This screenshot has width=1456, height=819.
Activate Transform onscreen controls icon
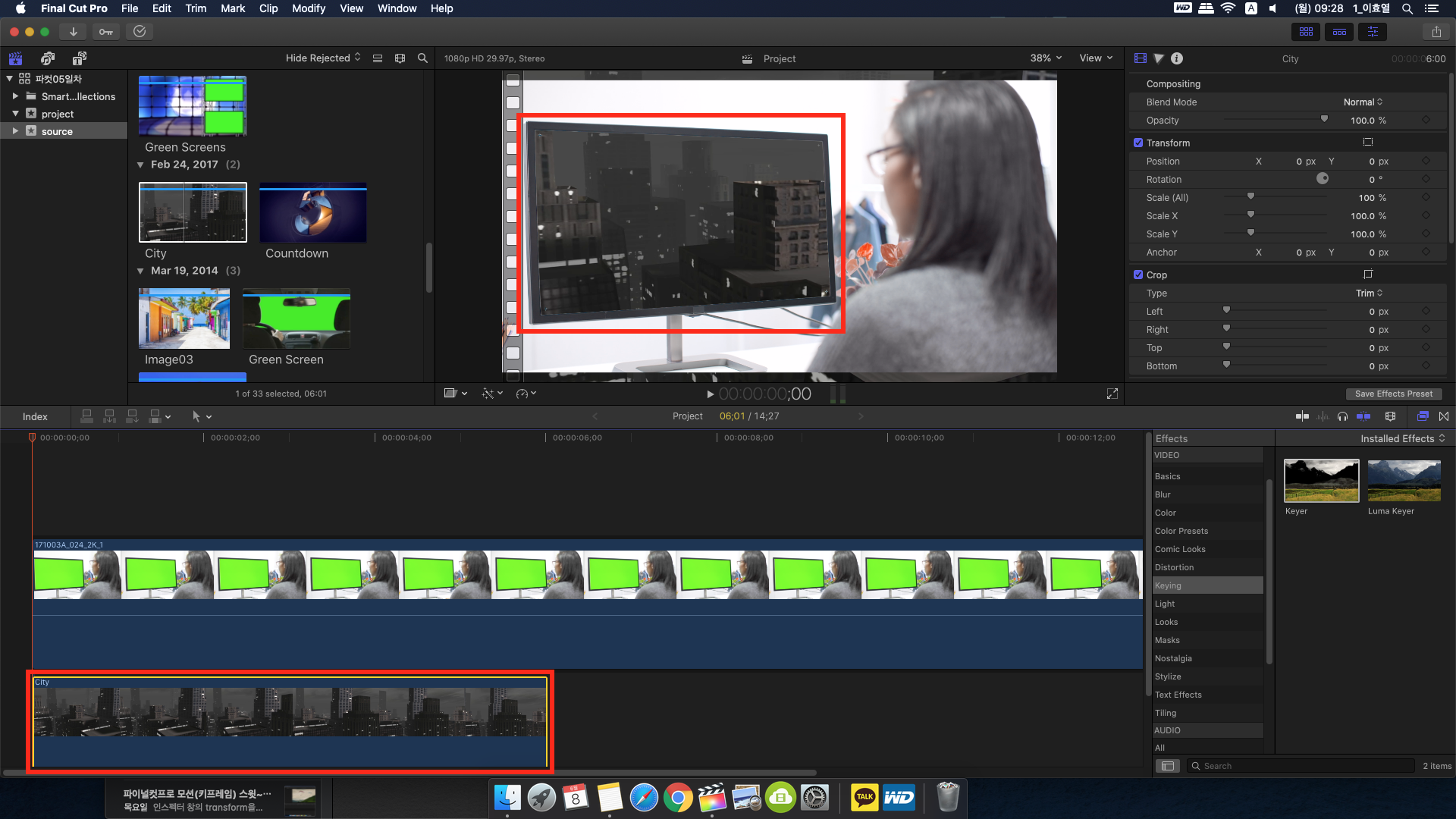coord(1368,143)
